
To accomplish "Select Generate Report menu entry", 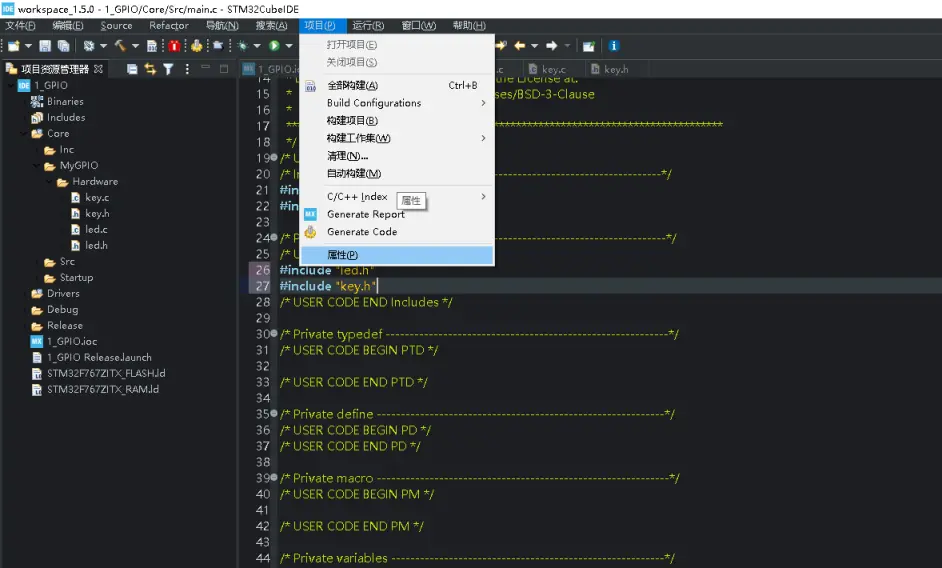I will (397, 215).
